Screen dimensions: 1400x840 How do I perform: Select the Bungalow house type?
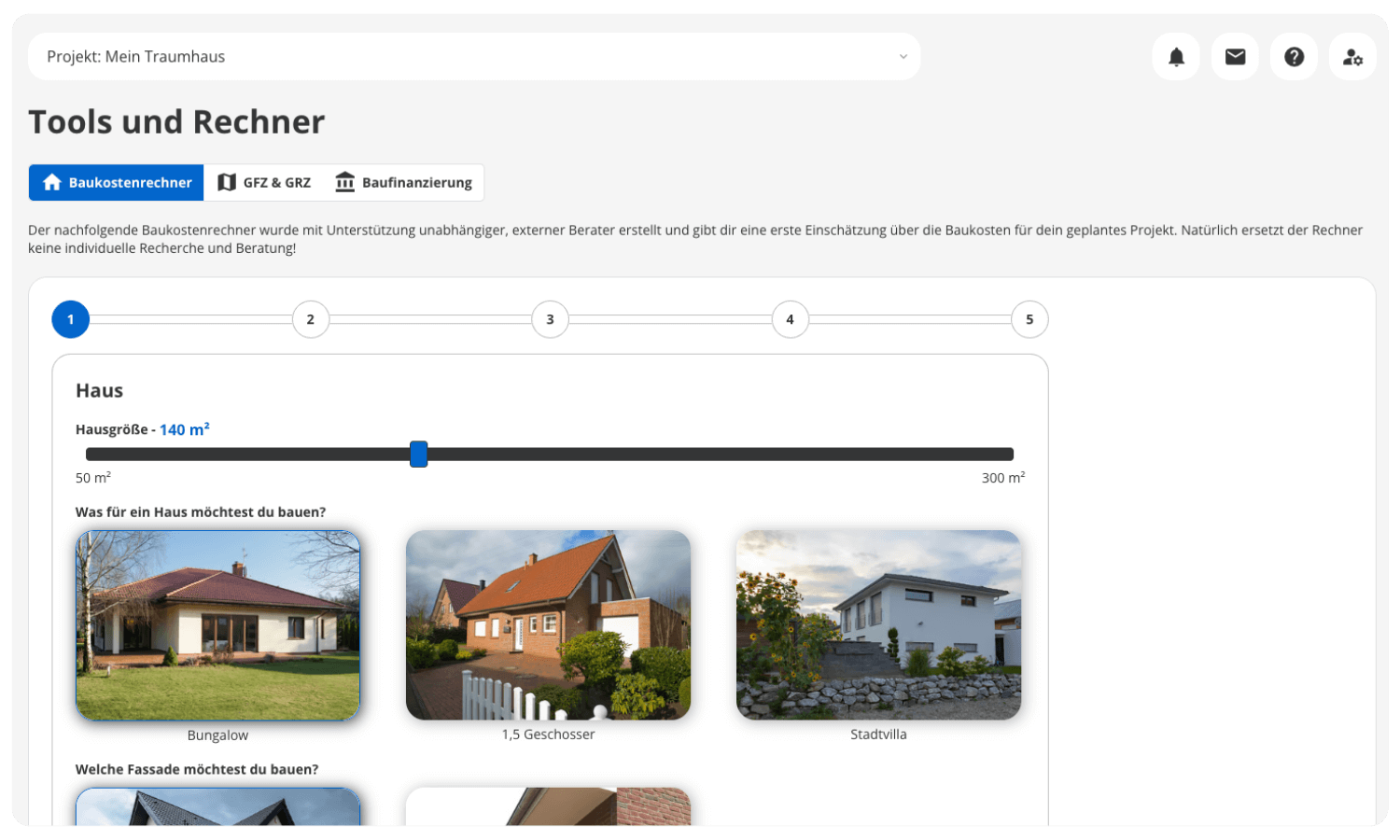click(217, 625)
